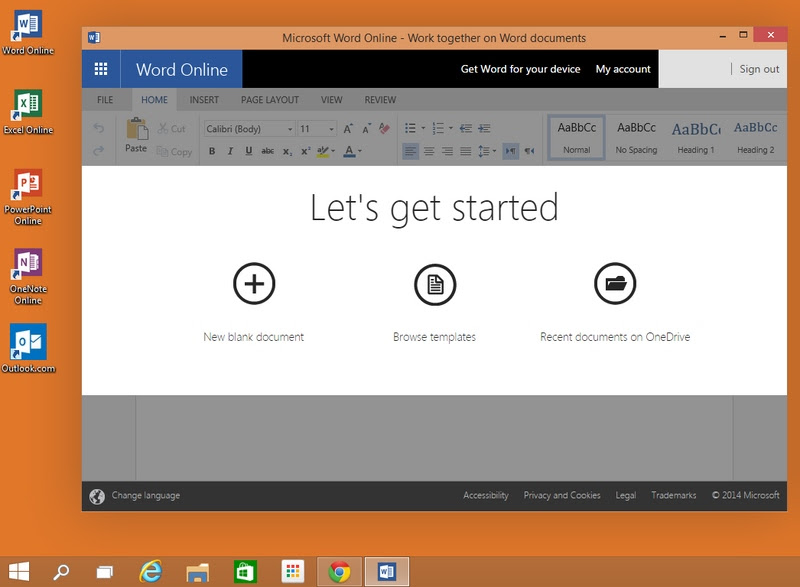800x587 pixels.
Task: Click the line spacing icon
Action: point(483,151)
